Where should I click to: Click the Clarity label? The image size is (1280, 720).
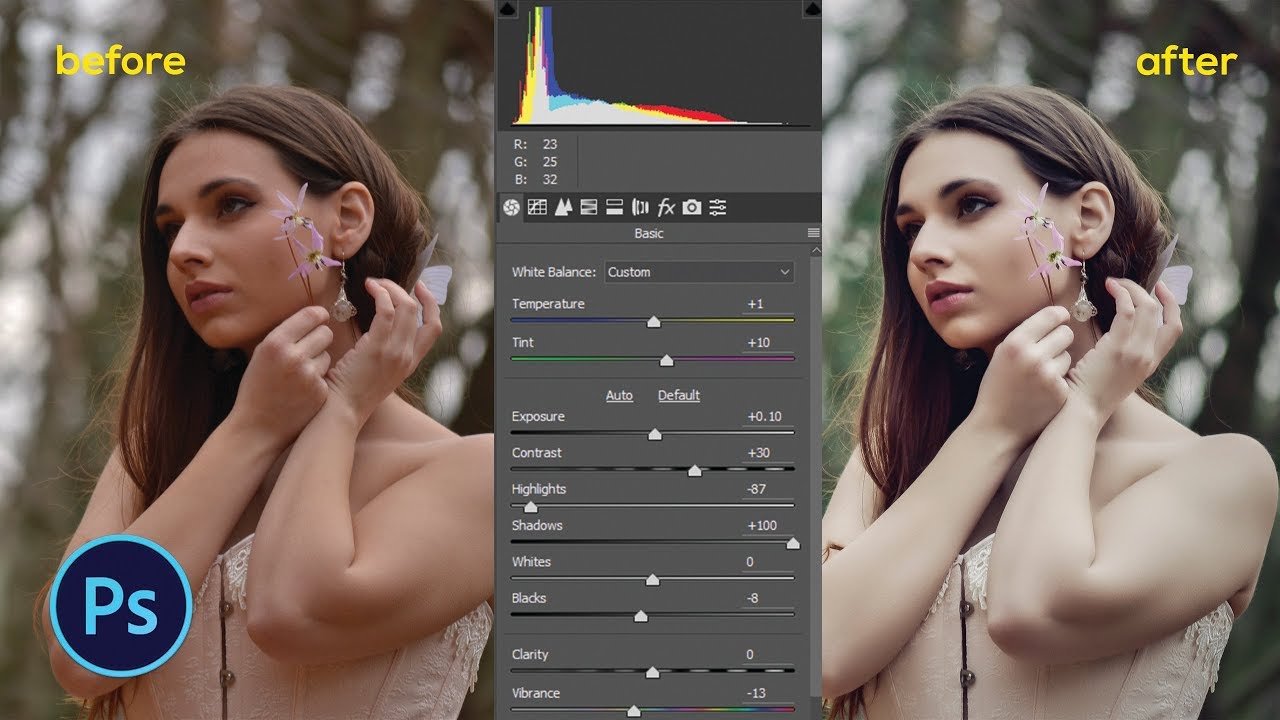click(530, 655)
